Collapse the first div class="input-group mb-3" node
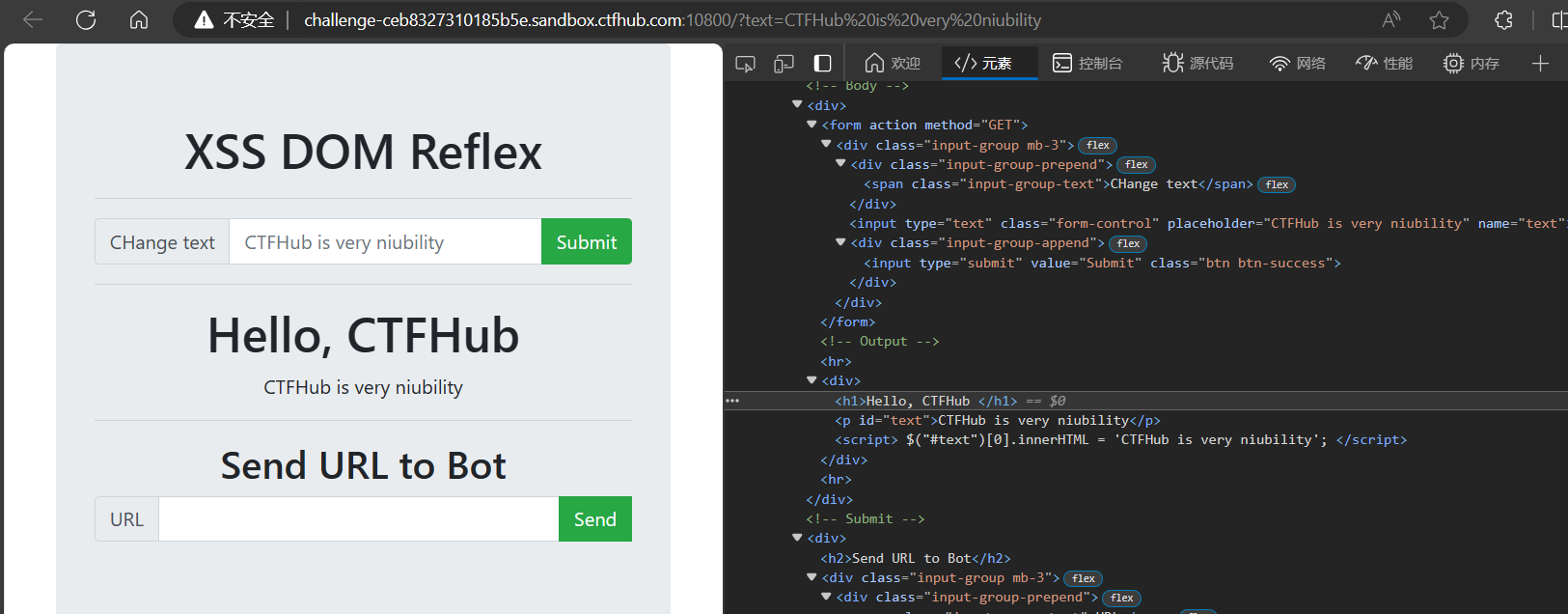This screenshot has width=1568, height=614. tap(826, 144)
